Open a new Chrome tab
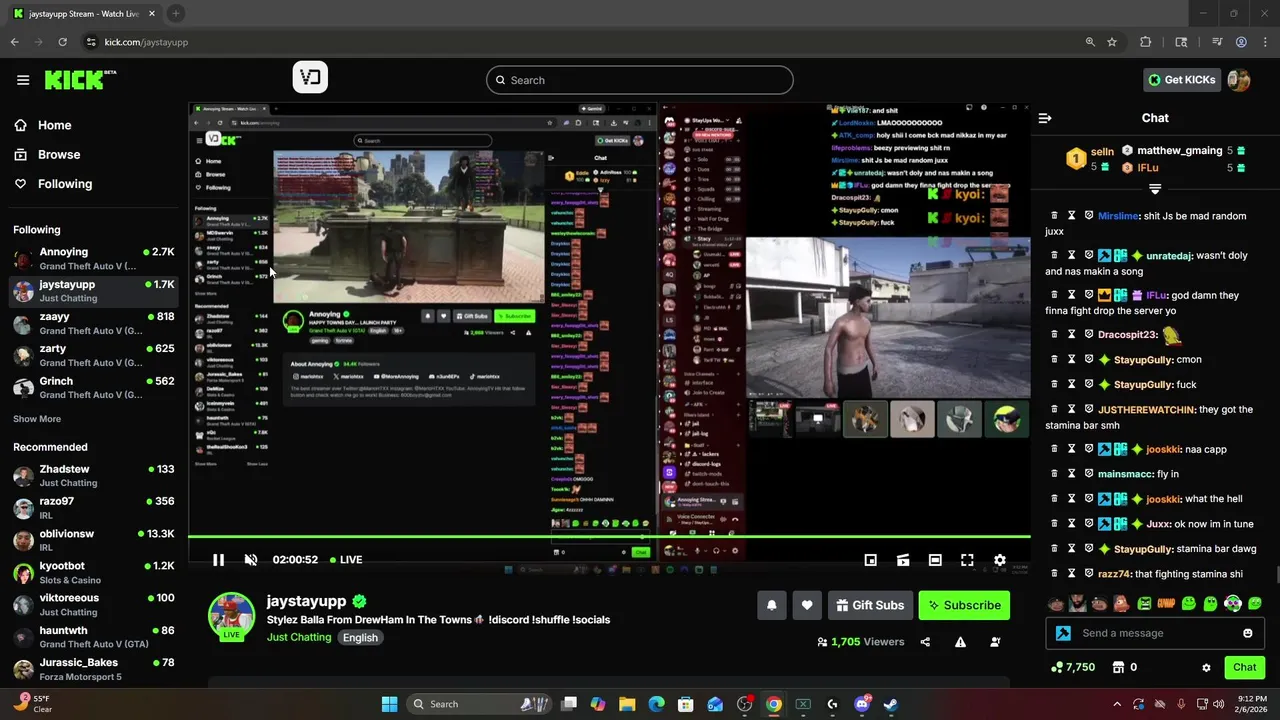1280x720 pixels. [176, 14]
